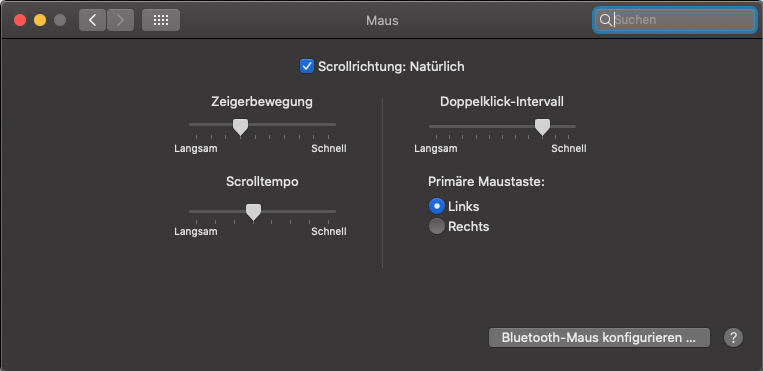Screen dimensions: 763x371
Task: Click the Doppelklick-Intervall slider thumb
Action: point(542,127)
